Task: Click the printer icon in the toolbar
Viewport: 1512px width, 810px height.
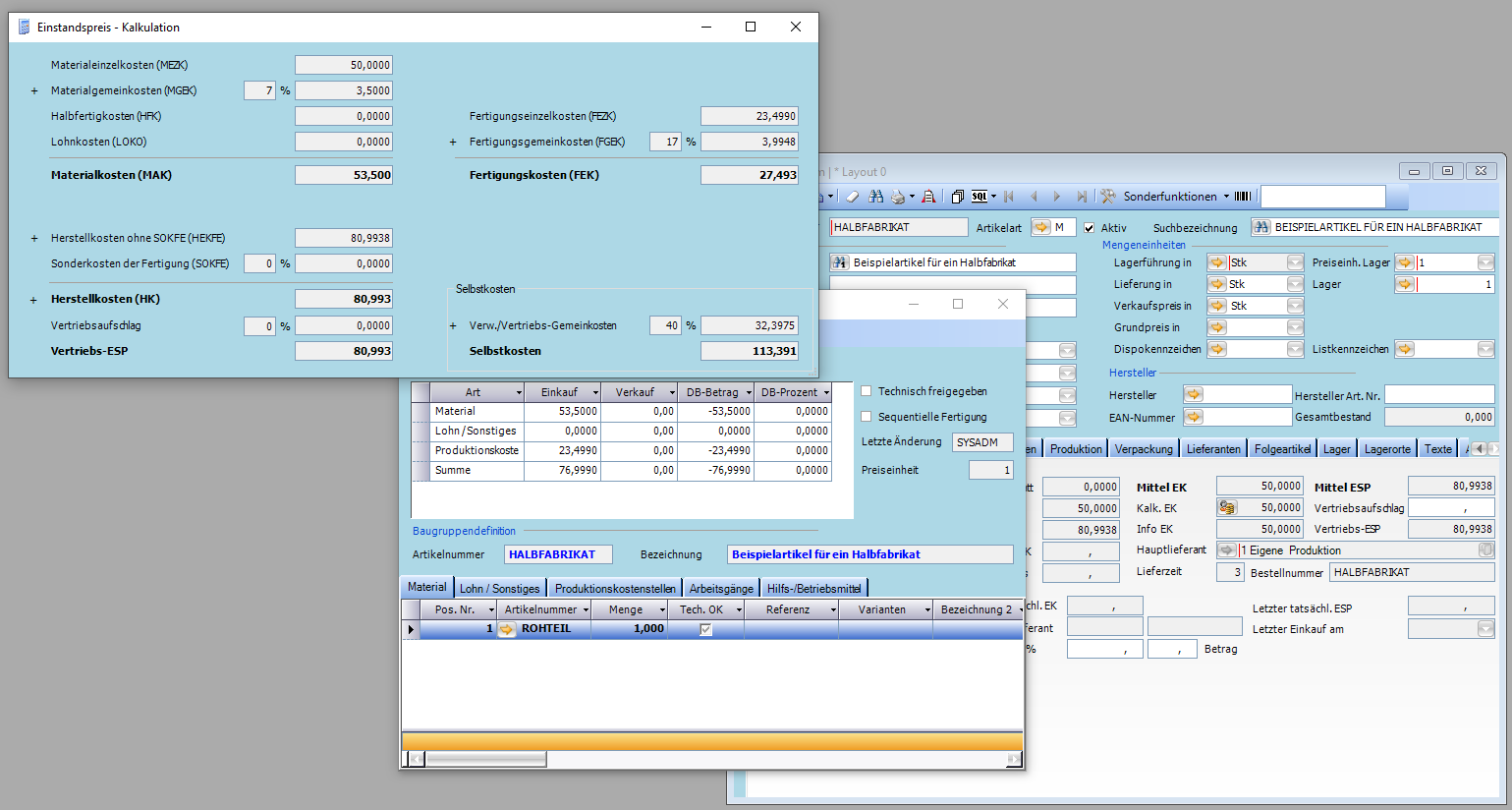Action: click(898, 197)
